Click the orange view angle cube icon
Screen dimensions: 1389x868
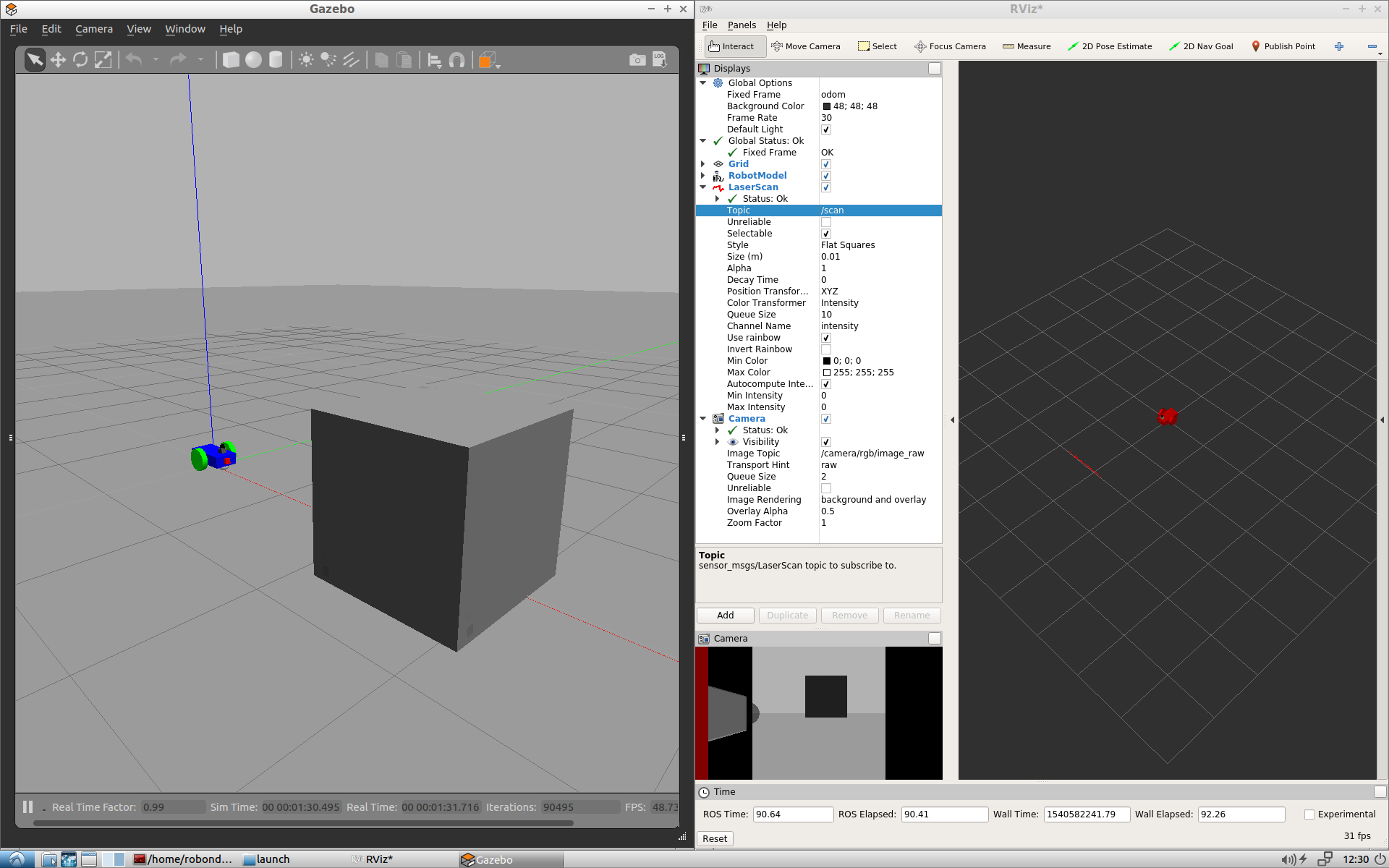click(487, 60)
